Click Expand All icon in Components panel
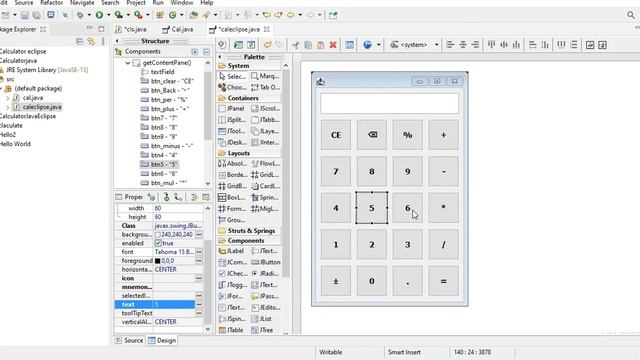640x360 pixels. (195, 52)
